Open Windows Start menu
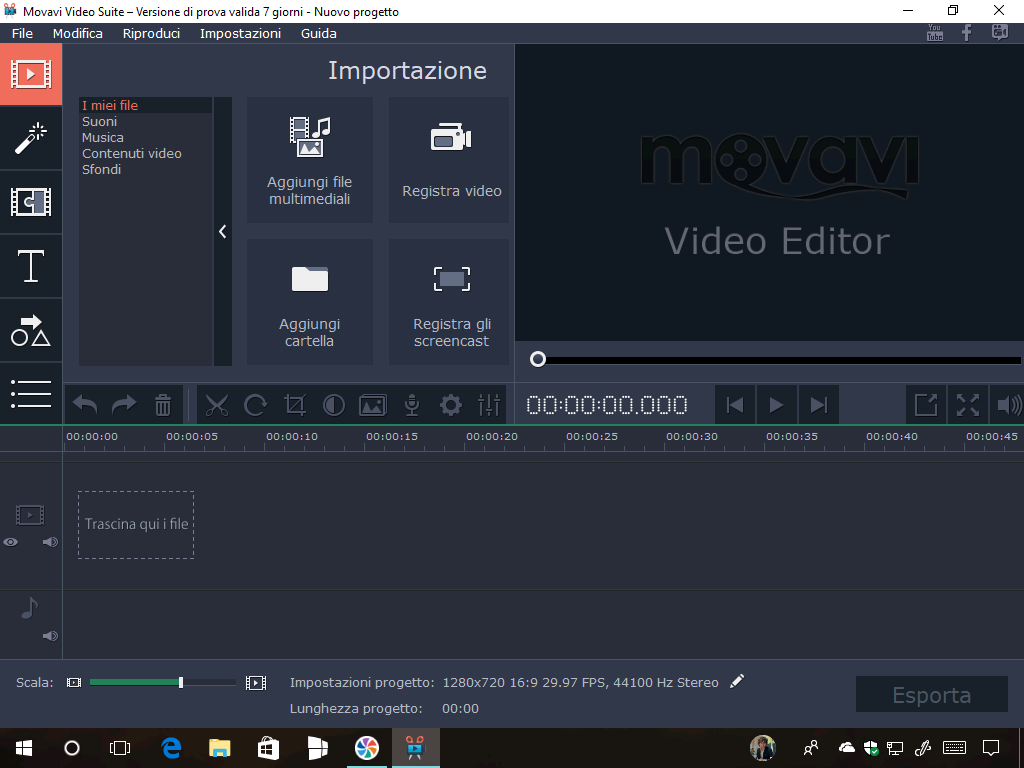The width and height of the screenshot is (1024, 768). click(24, 748)
